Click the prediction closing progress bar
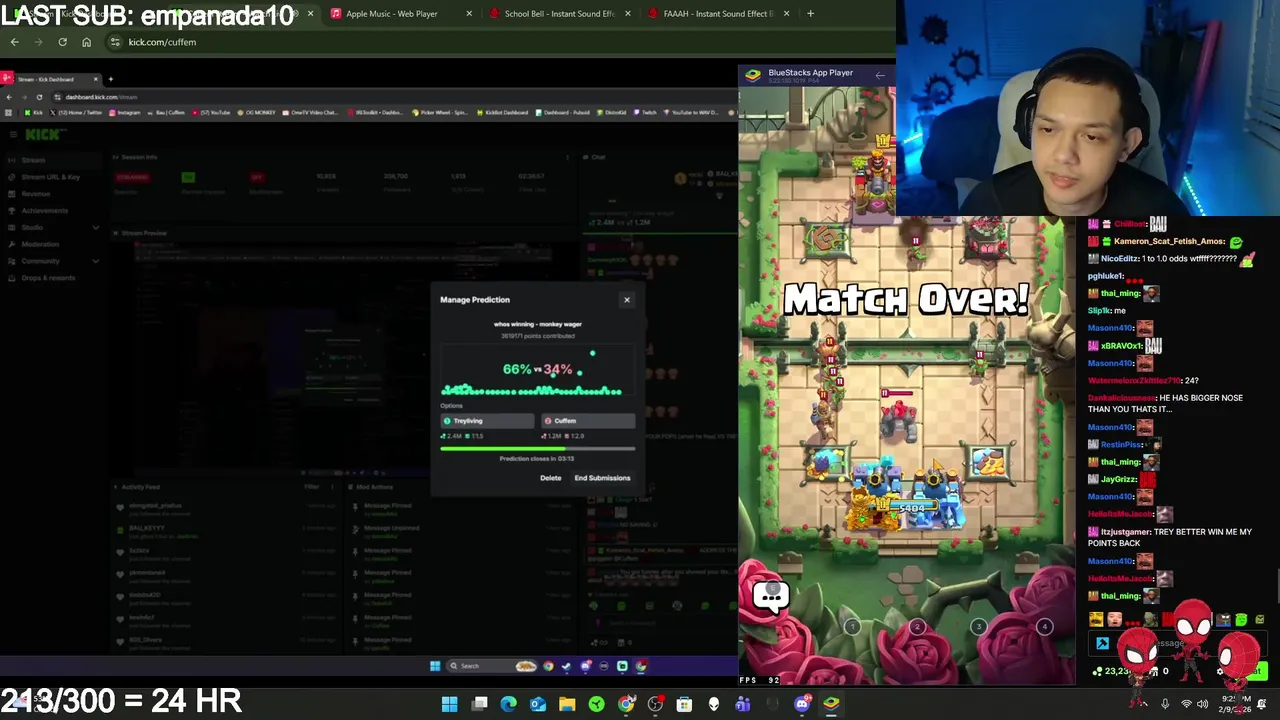This screenshot has width=1280, height=720. (537, 448)
